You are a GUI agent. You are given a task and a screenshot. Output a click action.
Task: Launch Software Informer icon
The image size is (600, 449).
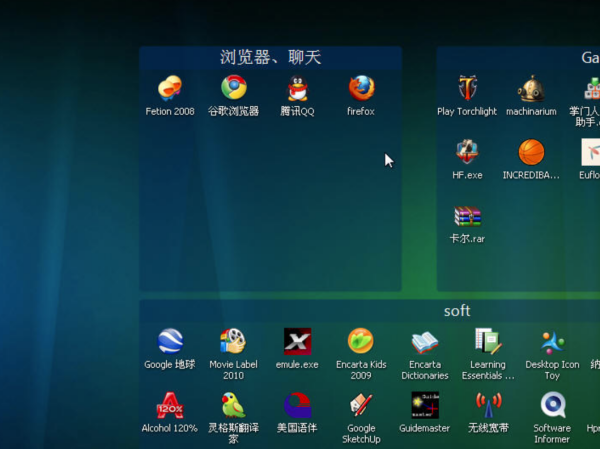point(553,405)
